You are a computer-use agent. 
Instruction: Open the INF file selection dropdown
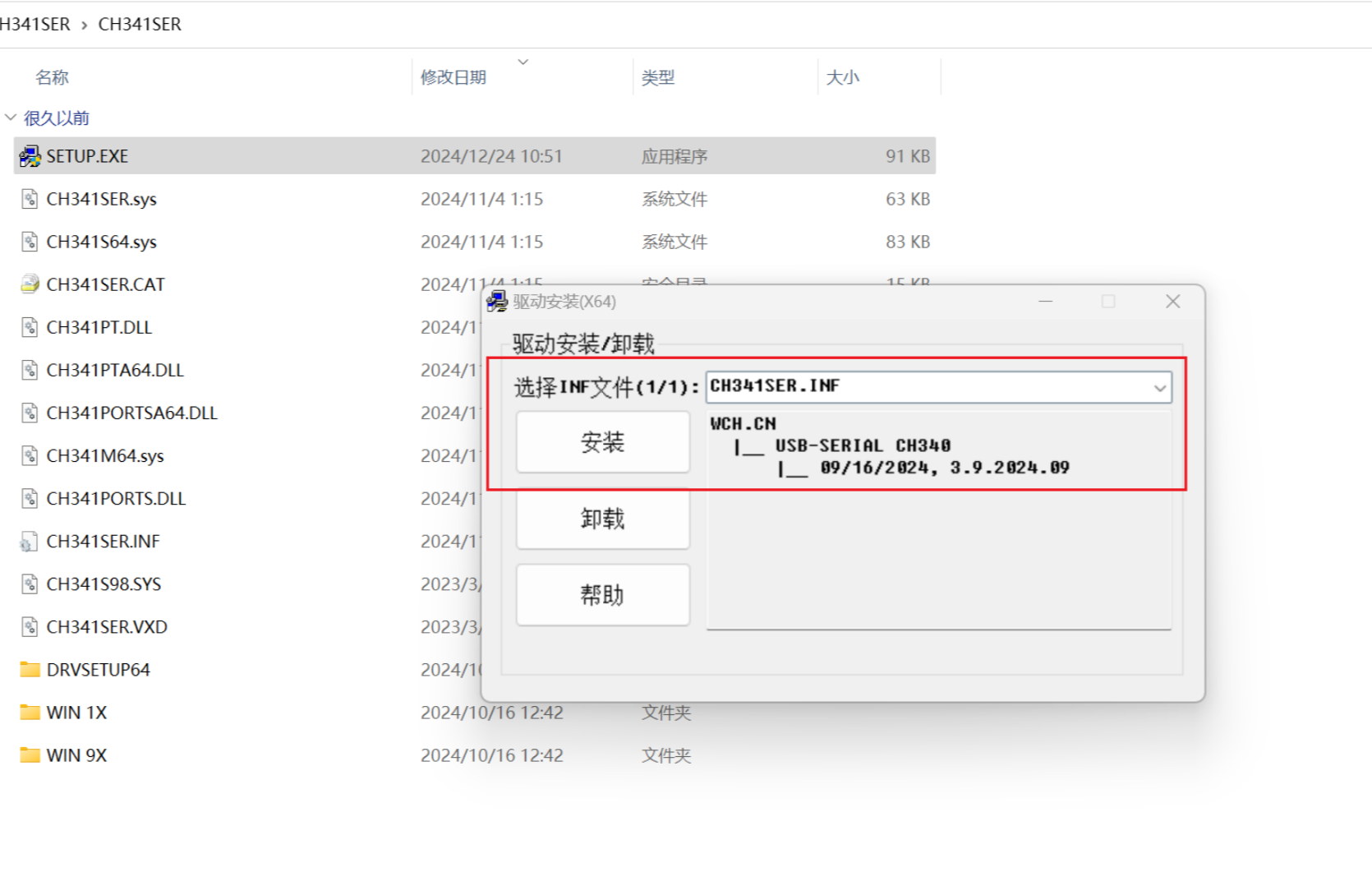click(1159, 388)
